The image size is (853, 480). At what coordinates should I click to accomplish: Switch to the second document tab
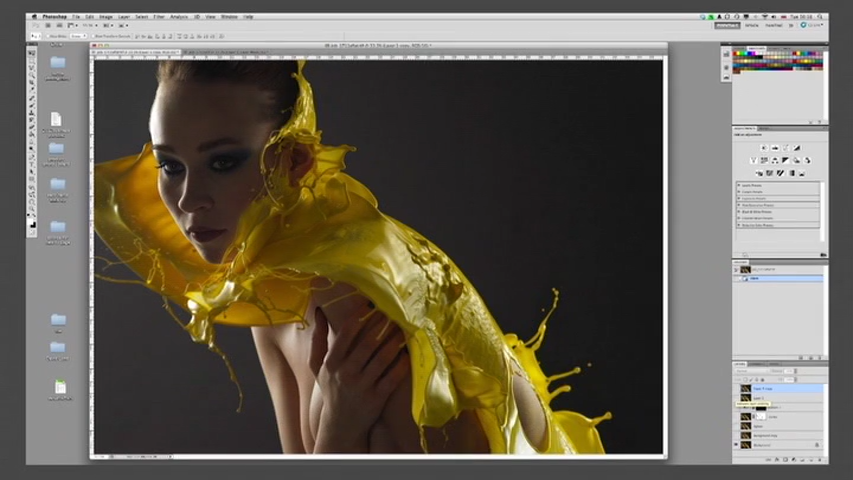(x=227, y=52)
